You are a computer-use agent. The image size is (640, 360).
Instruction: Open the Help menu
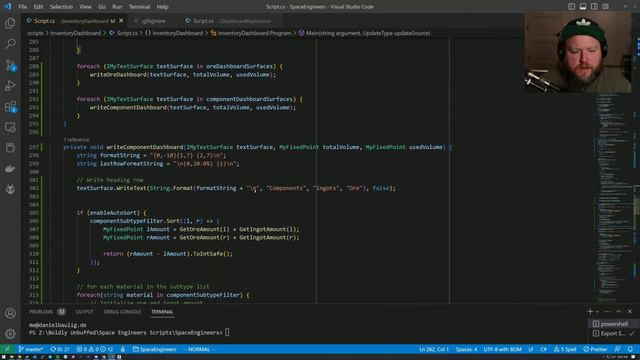pyautogui.click(x=162, y=7)
